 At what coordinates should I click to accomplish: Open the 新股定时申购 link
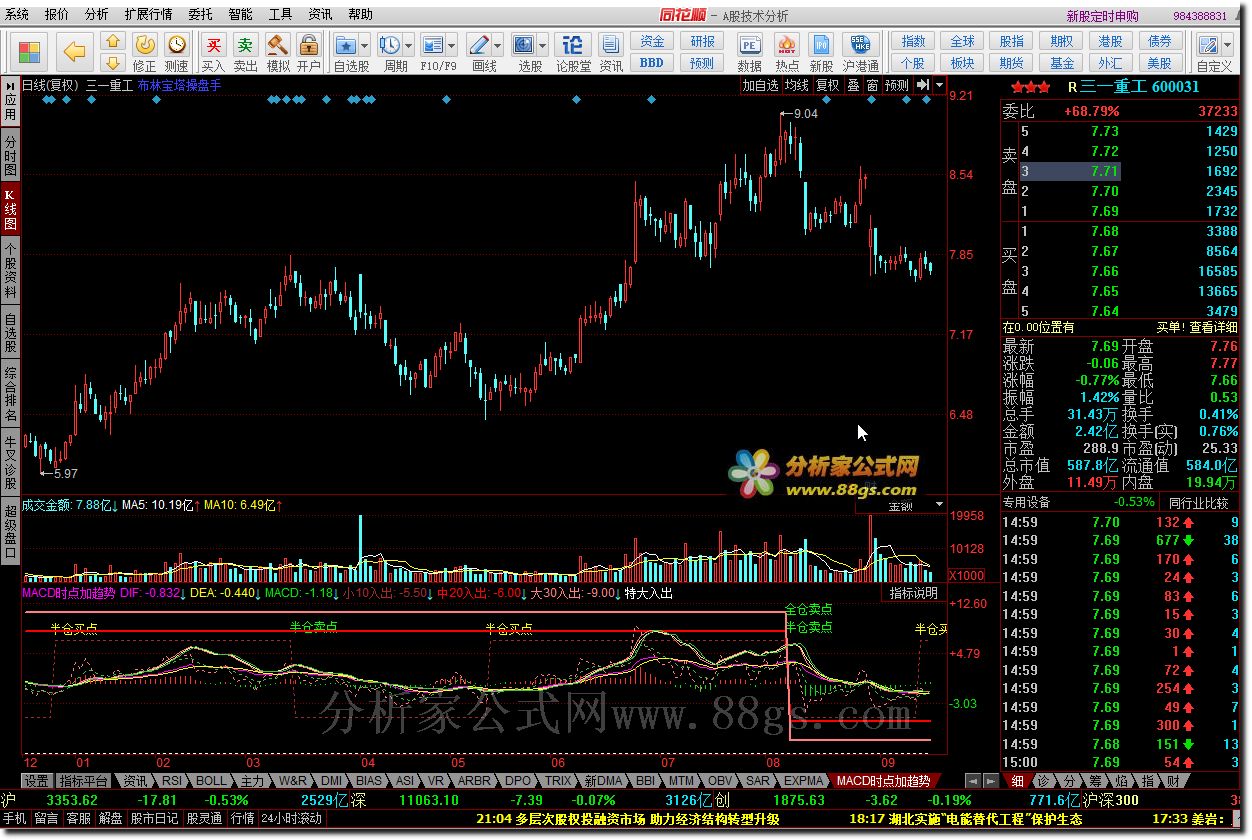tap(1102, 16)
